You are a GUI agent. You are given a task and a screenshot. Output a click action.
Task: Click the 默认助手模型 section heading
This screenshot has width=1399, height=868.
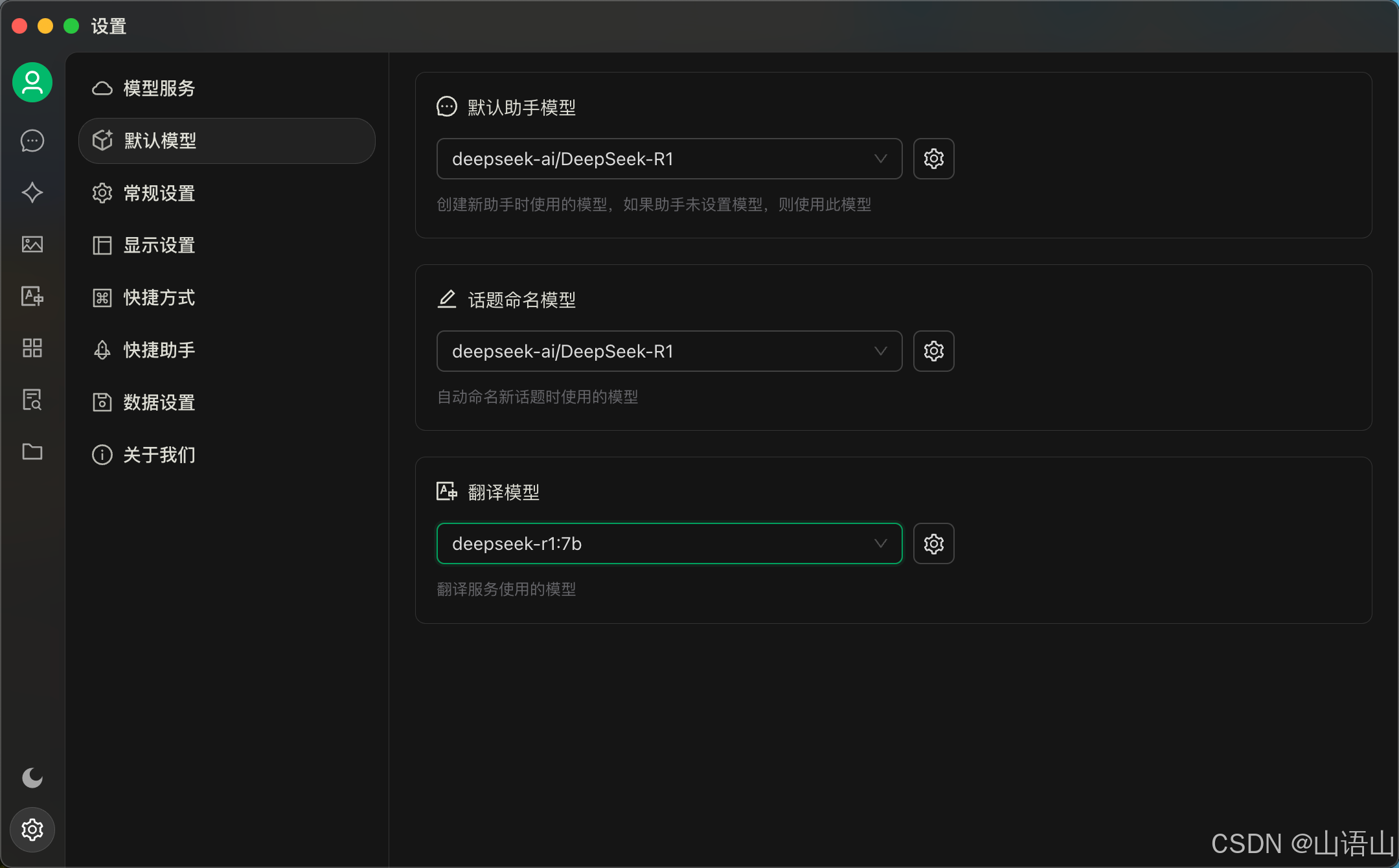tap(521, 108)
